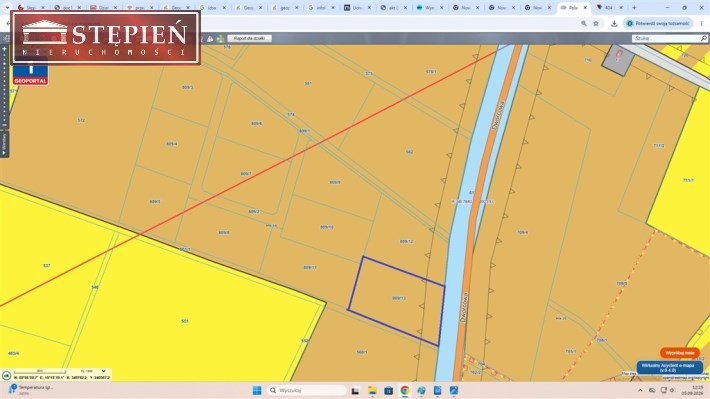This screenshot has width=710, height=399.
Task: Open the coordinate system dropdown near scale bar
Action: [x=94, y=371]
